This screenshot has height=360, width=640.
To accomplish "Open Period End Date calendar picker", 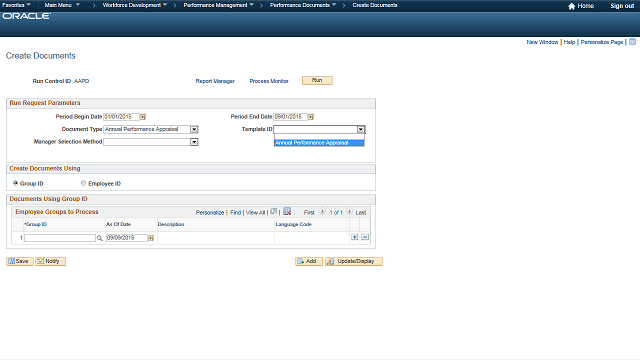I will pos(311,117).
